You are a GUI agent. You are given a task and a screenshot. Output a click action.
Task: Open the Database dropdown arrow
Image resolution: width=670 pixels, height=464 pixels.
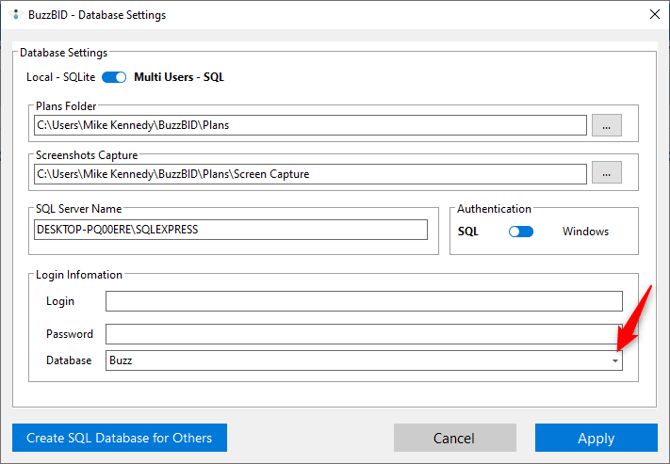(x=614, y=361)
